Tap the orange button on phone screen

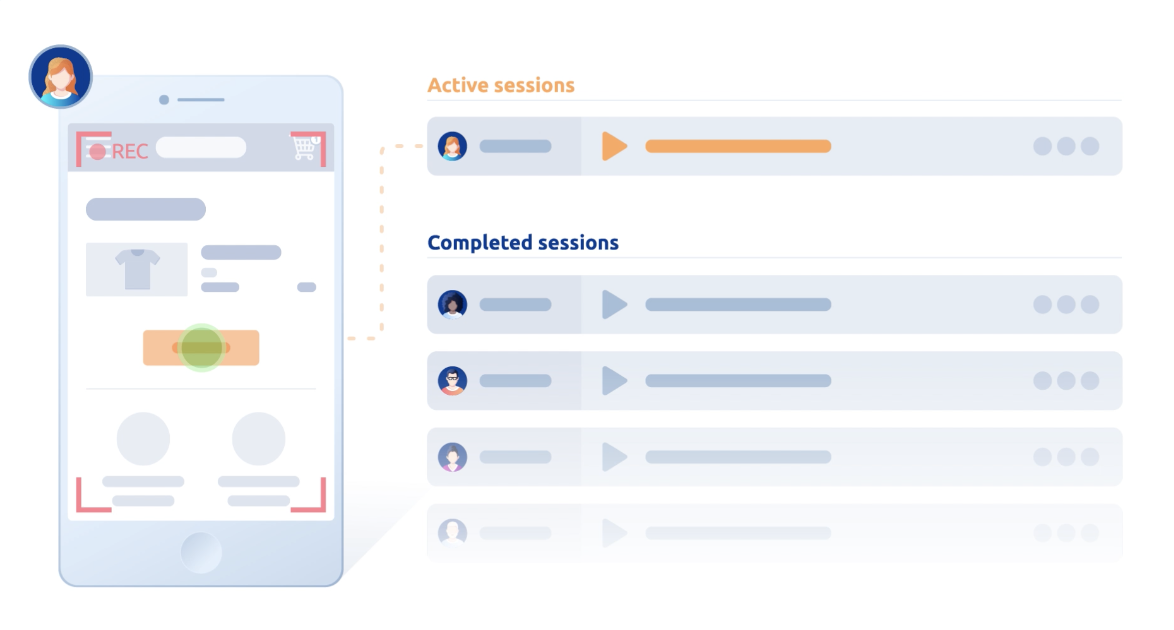point(201,348)
